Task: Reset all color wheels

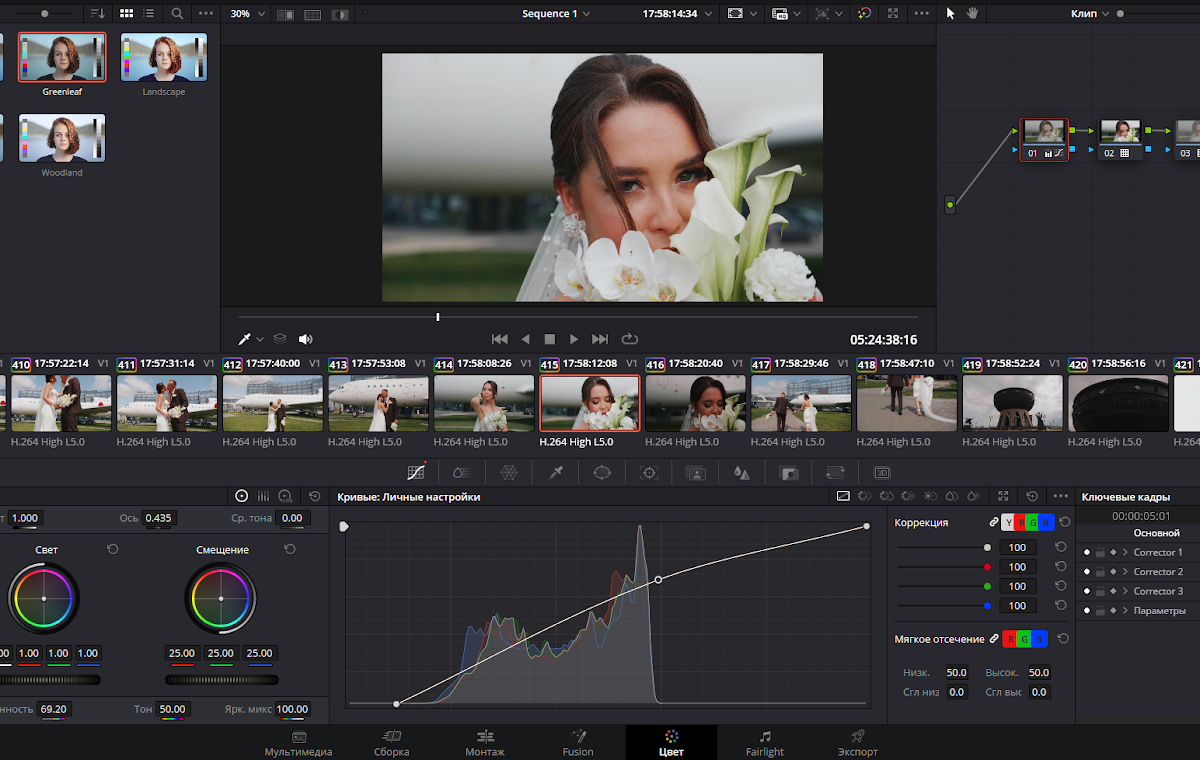Action: (314, 496)
